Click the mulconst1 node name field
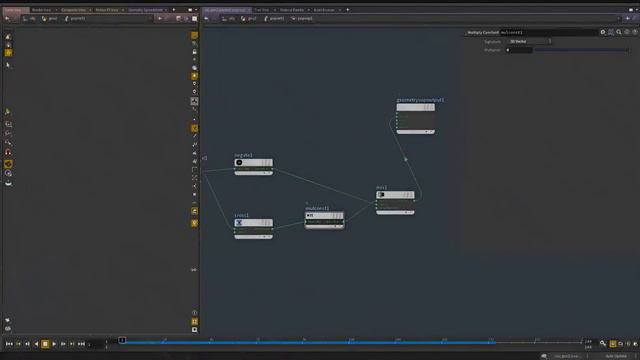The image size is (640, 360). (548, 32)
